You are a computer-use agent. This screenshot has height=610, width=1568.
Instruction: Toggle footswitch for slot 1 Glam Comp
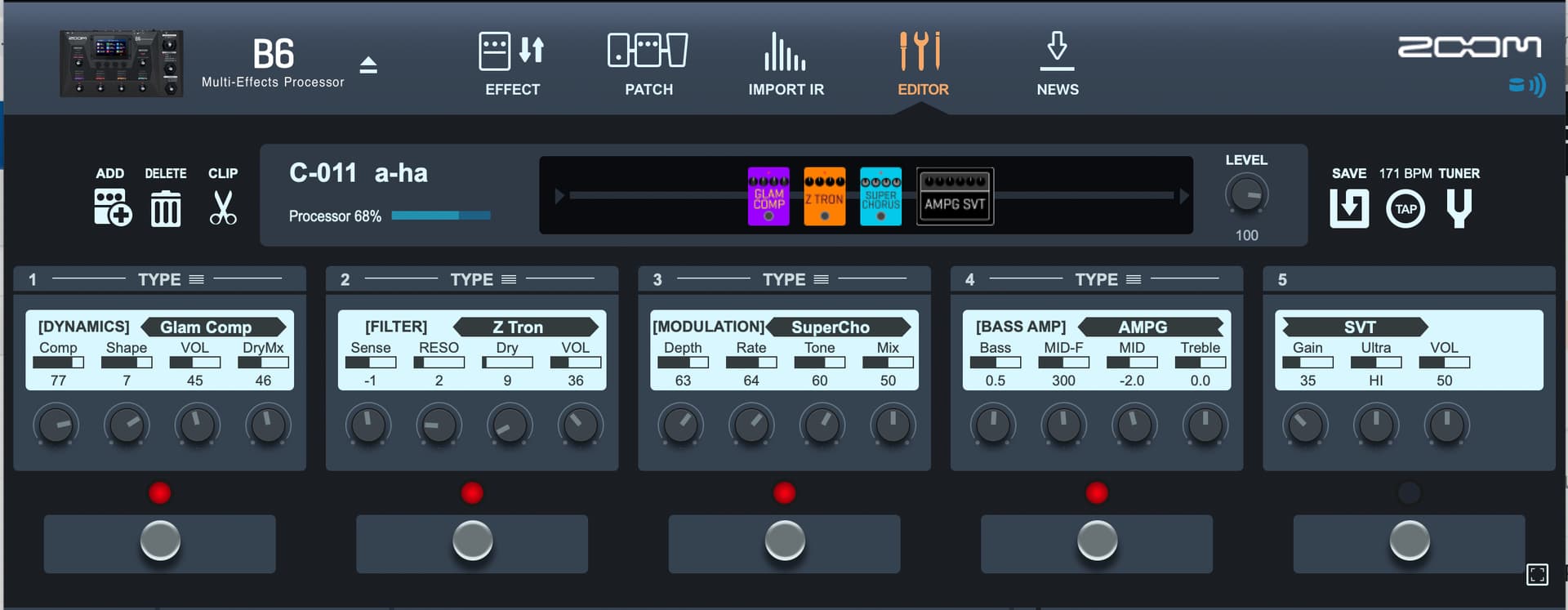pos(160,541)
